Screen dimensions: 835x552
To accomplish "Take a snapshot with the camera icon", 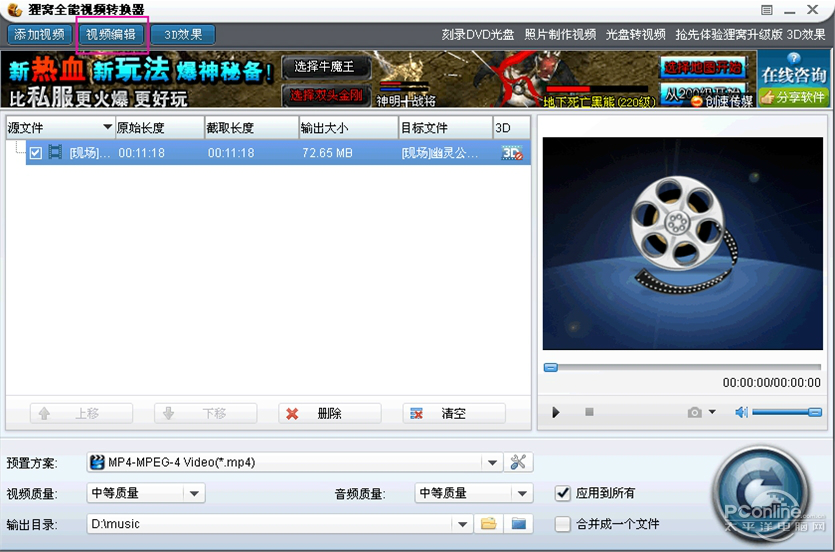I will point(694,412).
